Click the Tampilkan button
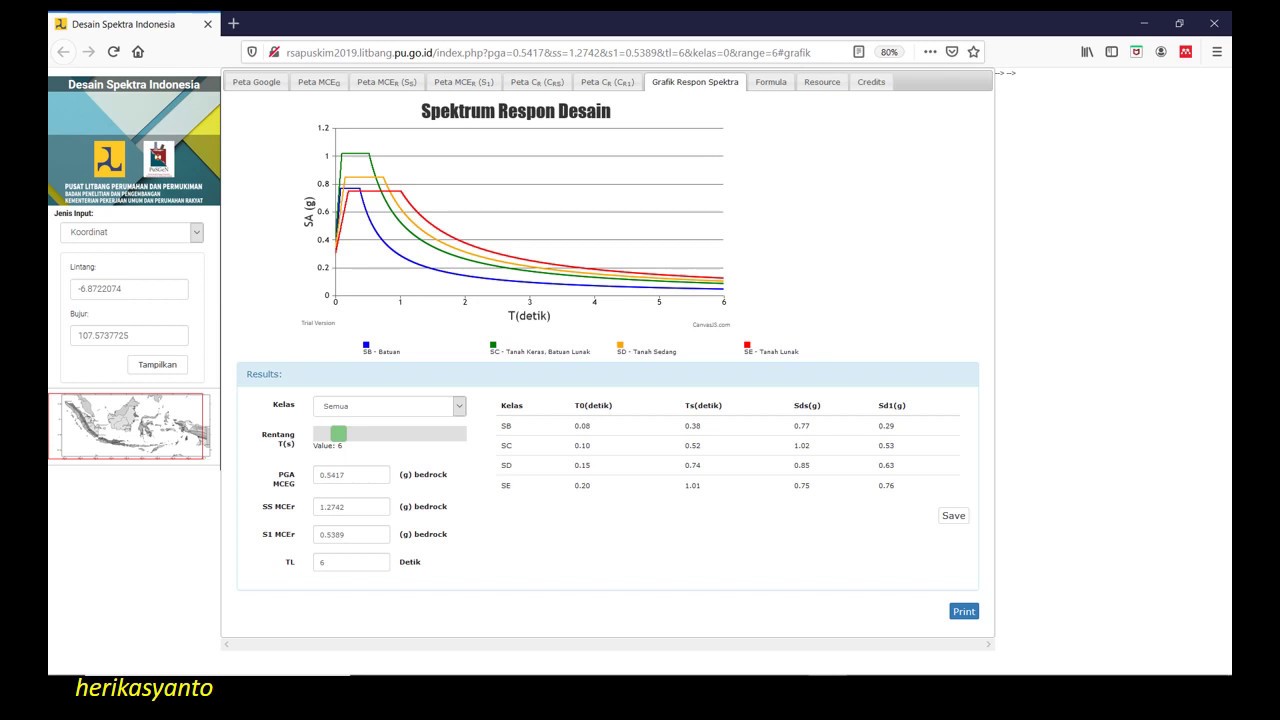The height and width of the screenshot is (720, 1280). [158, 365]
